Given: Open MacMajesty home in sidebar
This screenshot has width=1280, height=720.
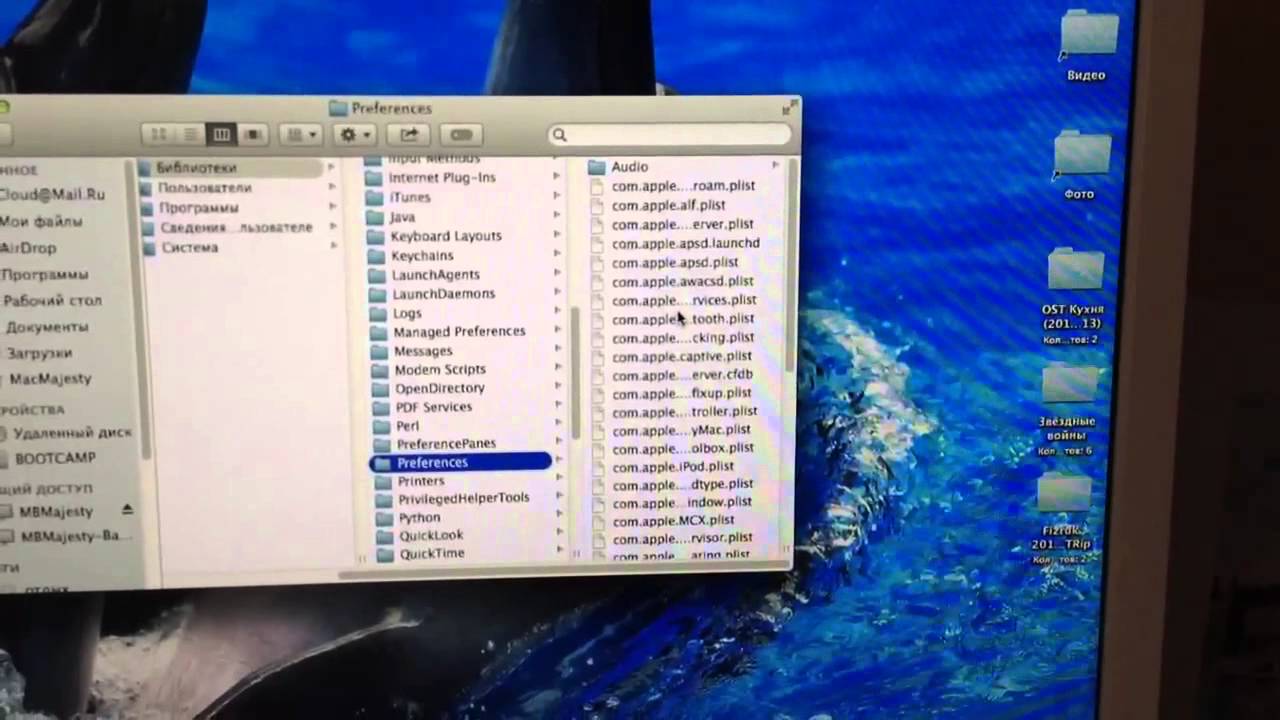Looking at the screenshot, I should click(x=50, y=379).
